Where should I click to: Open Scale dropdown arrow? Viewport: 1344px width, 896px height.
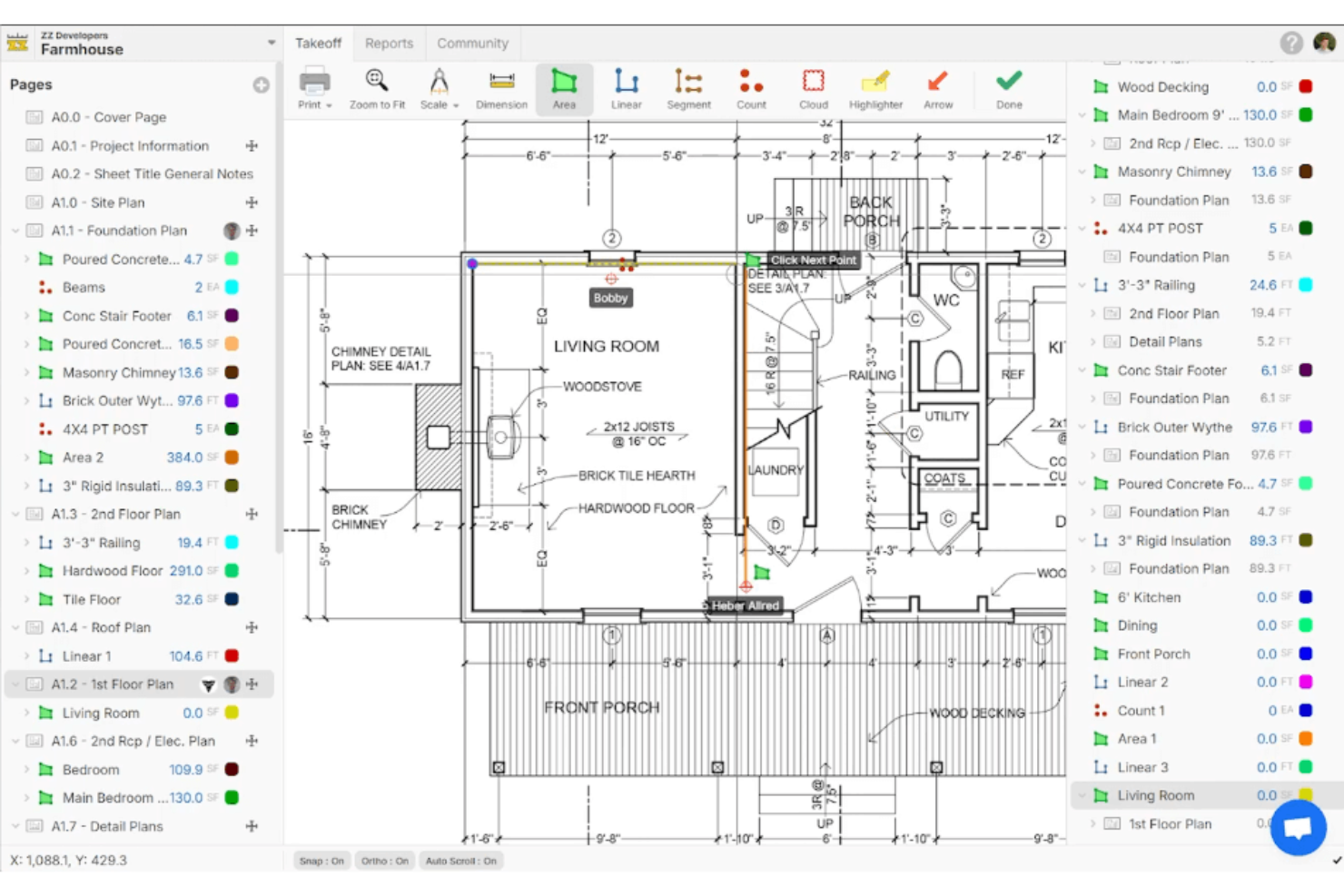[455, 105]
